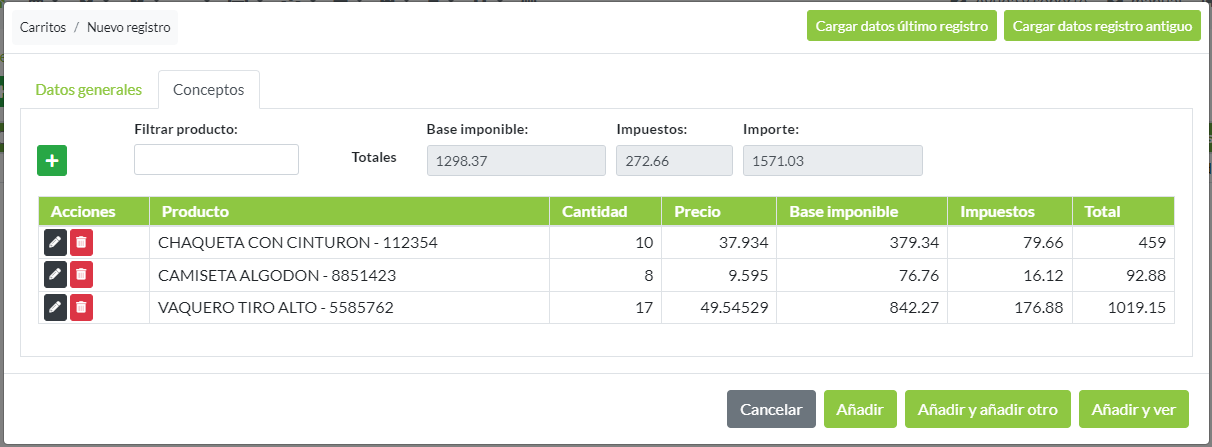This screenshot has height=447, width=1212.
Task: Edit the CHAQUETA CON CINTURON row
Action: tap(55, 242)
